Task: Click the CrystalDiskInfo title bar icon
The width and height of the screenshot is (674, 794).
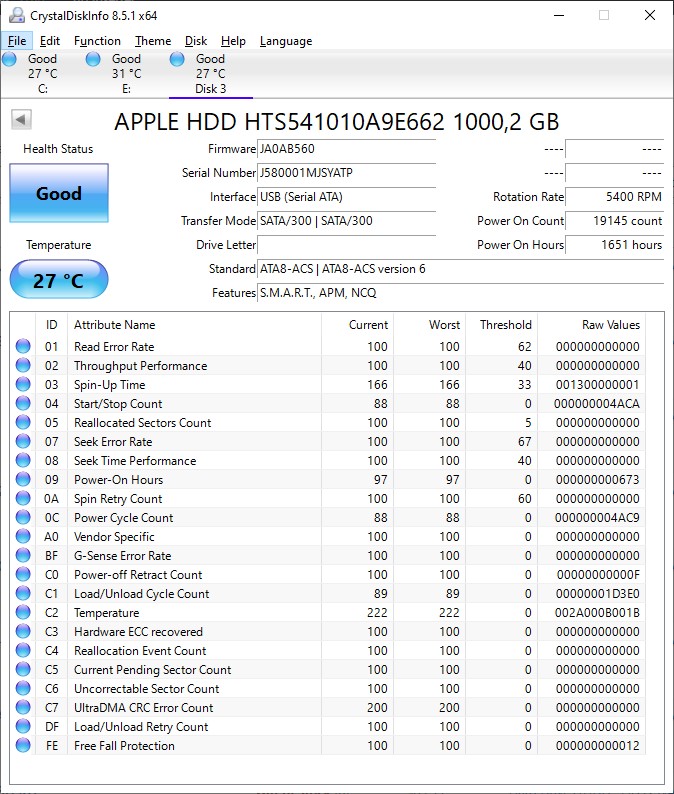Action: pyautogui.click(x=13, y=15)
